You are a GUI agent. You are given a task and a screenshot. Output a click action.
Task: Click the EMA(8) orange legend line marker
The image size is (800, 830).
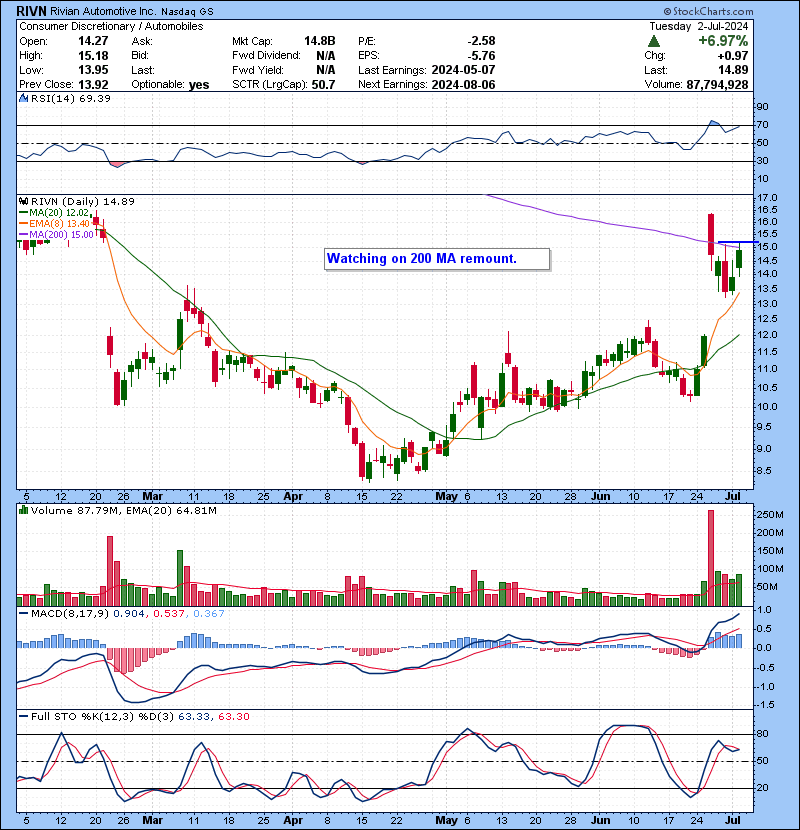pos(22,223)
